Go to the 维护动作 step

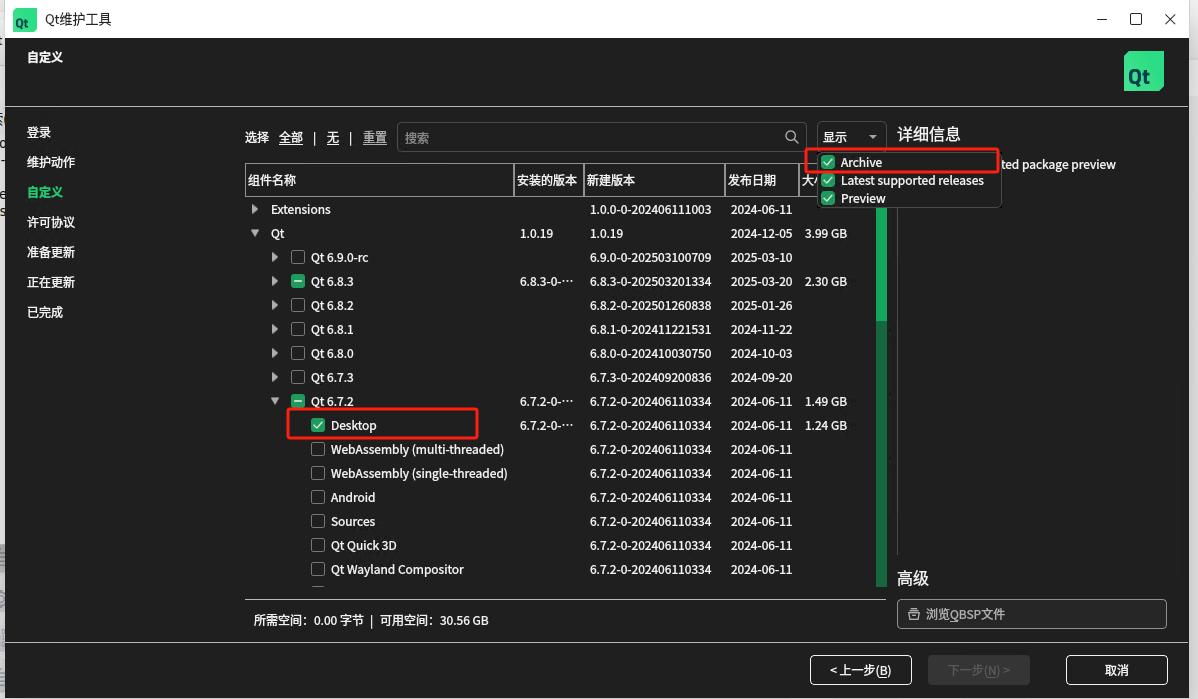pos(51,162)
